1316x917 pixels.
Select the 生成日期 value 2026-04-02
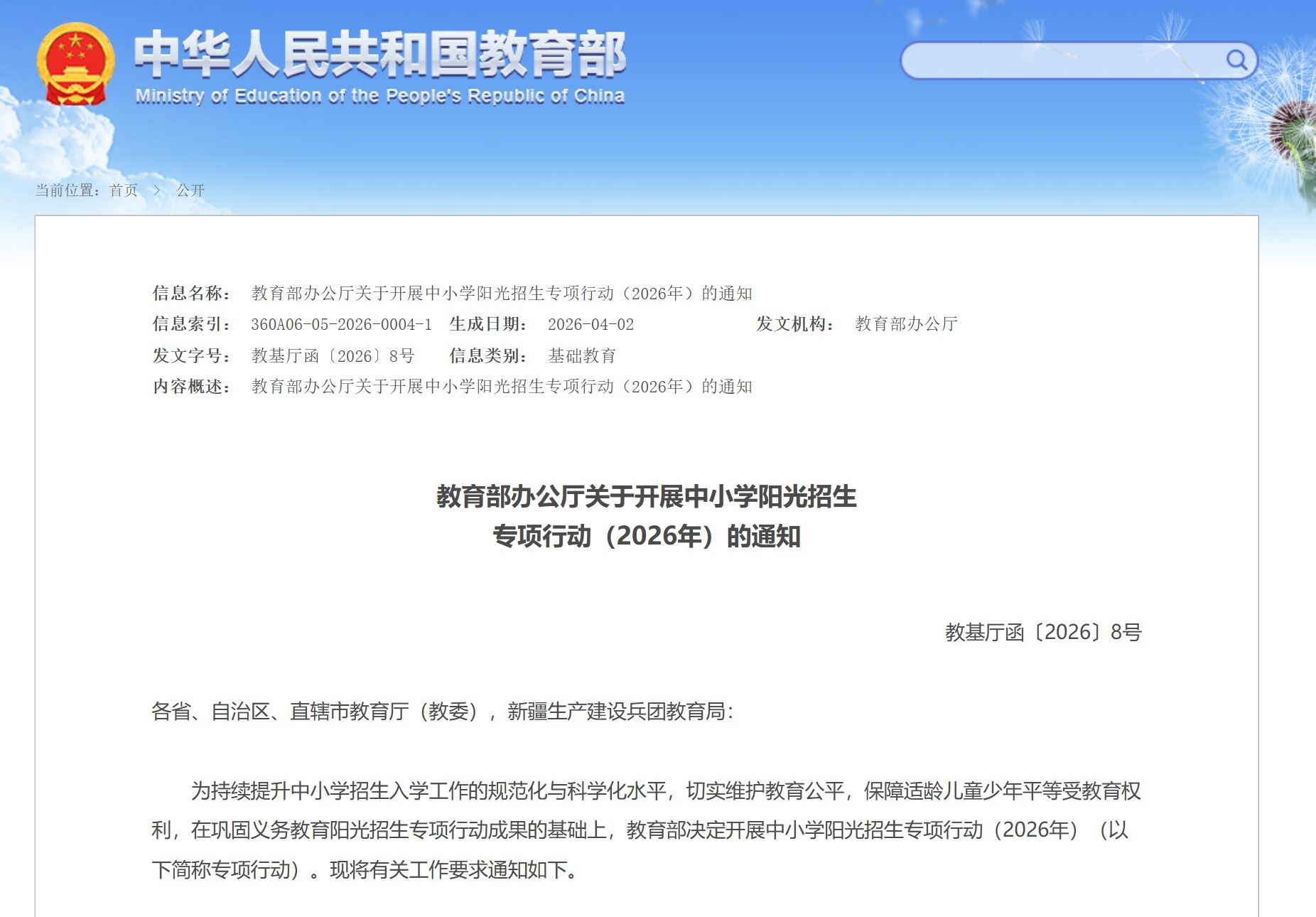(x=592, y=325)
